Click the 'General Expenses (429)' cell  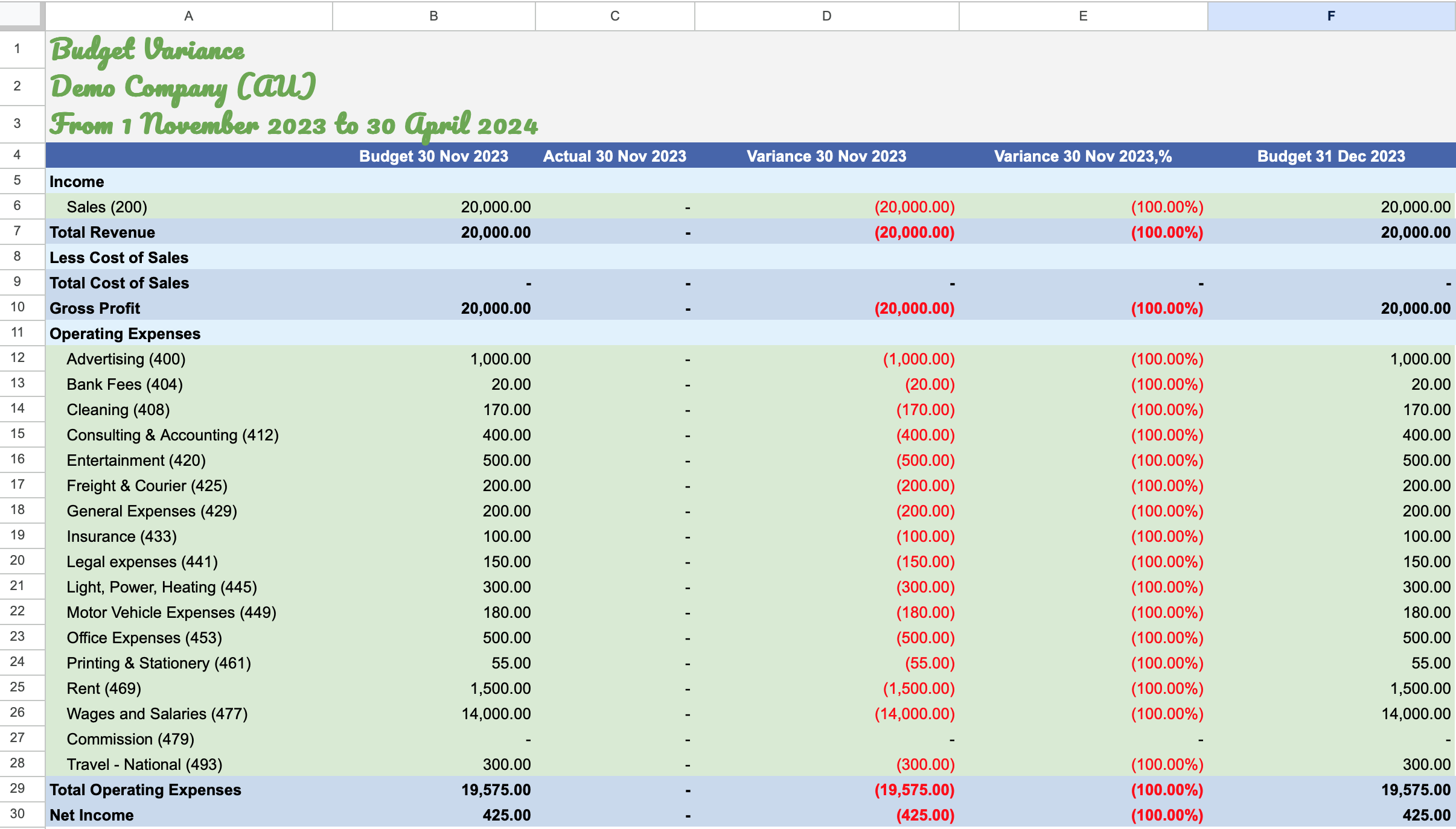point(189,511)
